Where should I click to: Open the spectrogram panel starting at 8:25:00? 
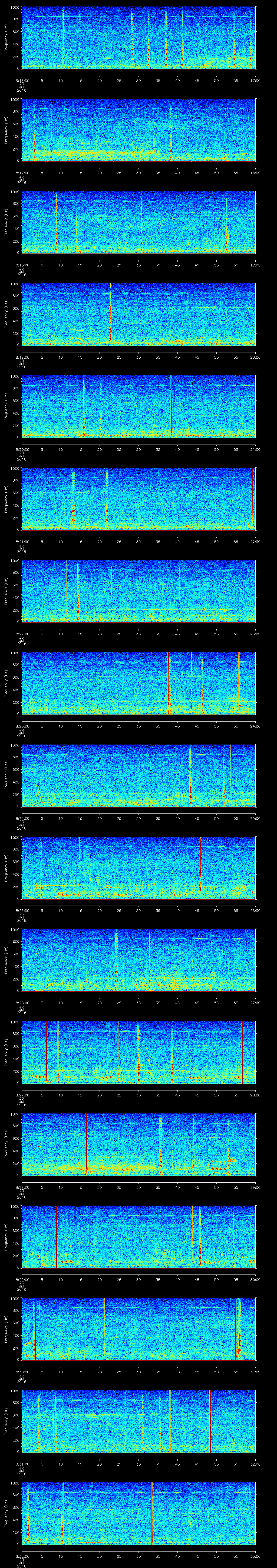point(139,868)
